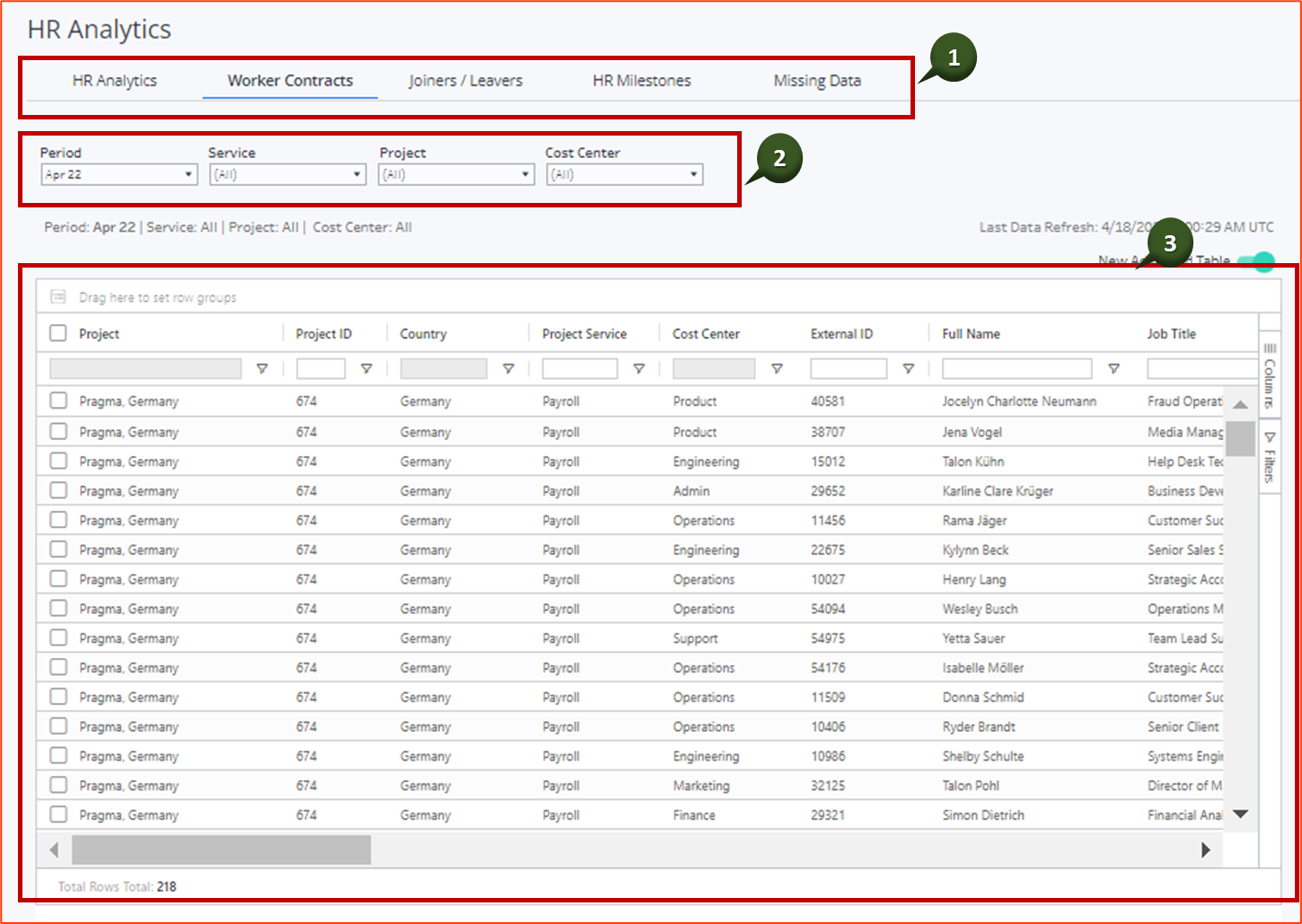Click name cell Donna Schmid

tap(983, 698)
